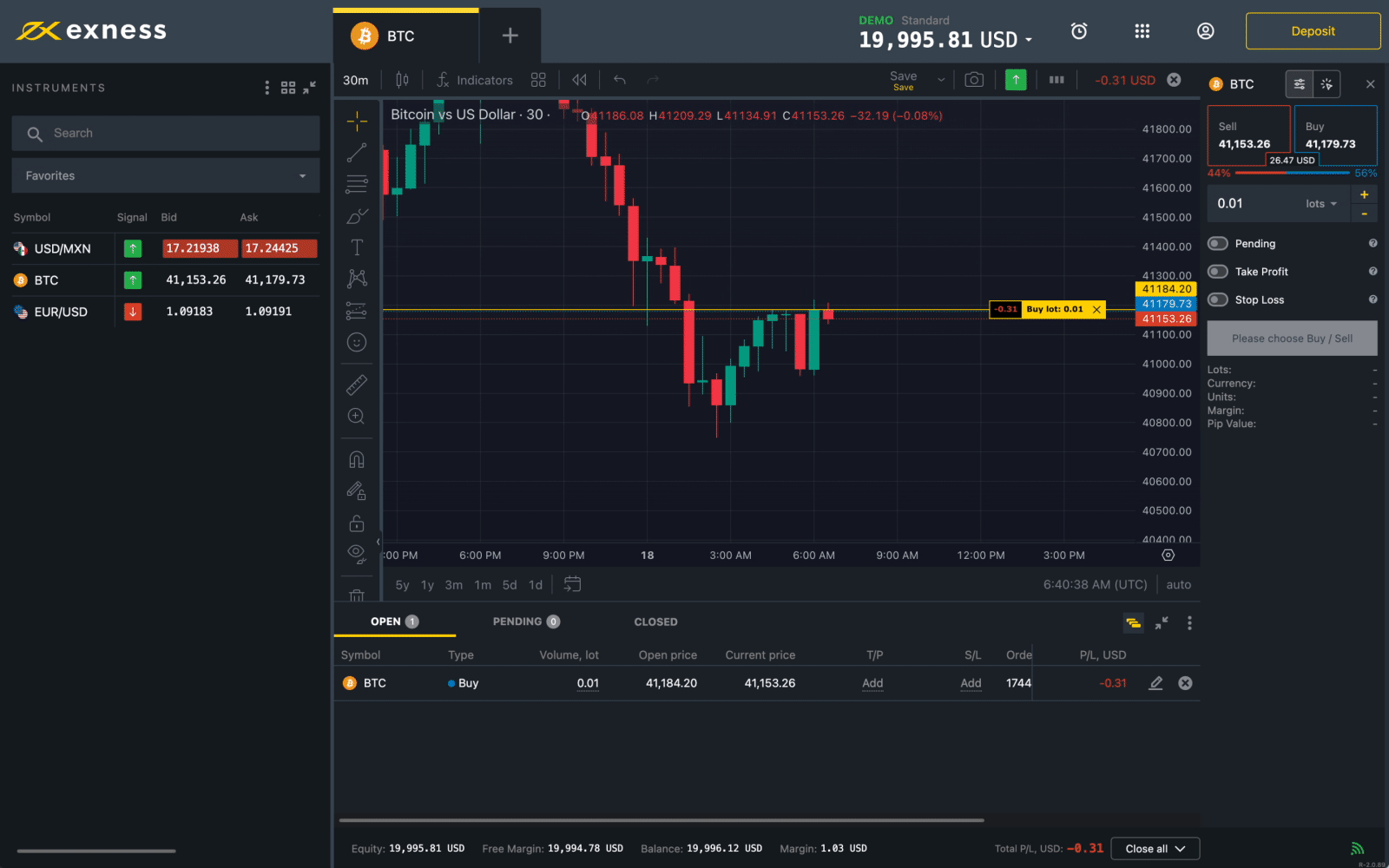The width and height of the screenshot is (1389, 868).
Task: Increase lot volume with plus stepper
Action: pos(1365,194)
